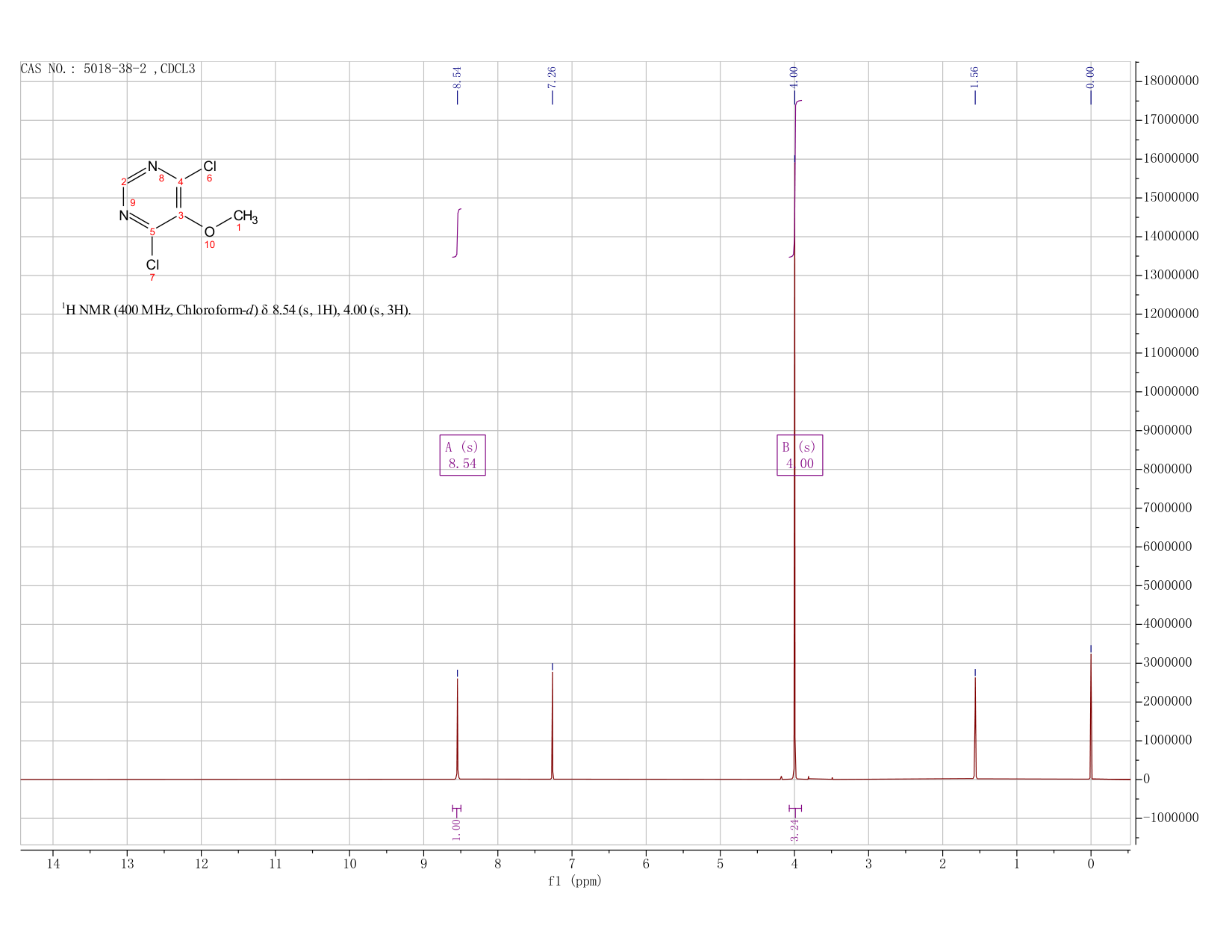Click the 1H NMR description text line
Viewport: 1232px width, 952px height.
(236, 310)
